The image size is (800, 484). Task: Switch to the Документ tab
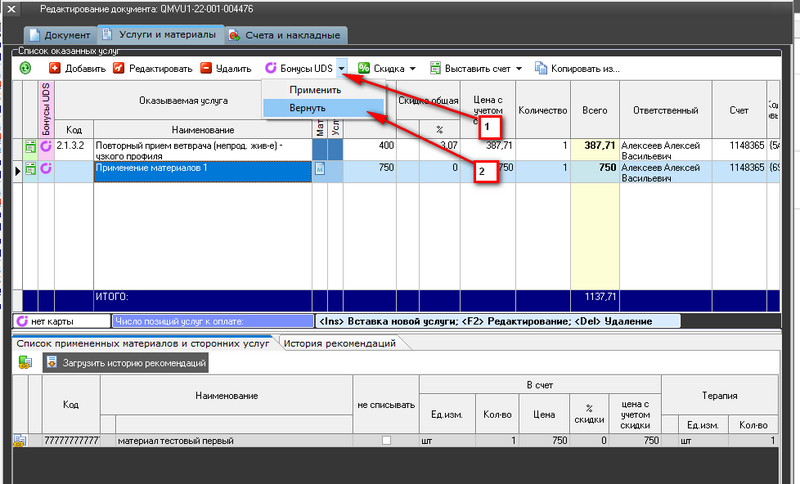tap(59, 35)
